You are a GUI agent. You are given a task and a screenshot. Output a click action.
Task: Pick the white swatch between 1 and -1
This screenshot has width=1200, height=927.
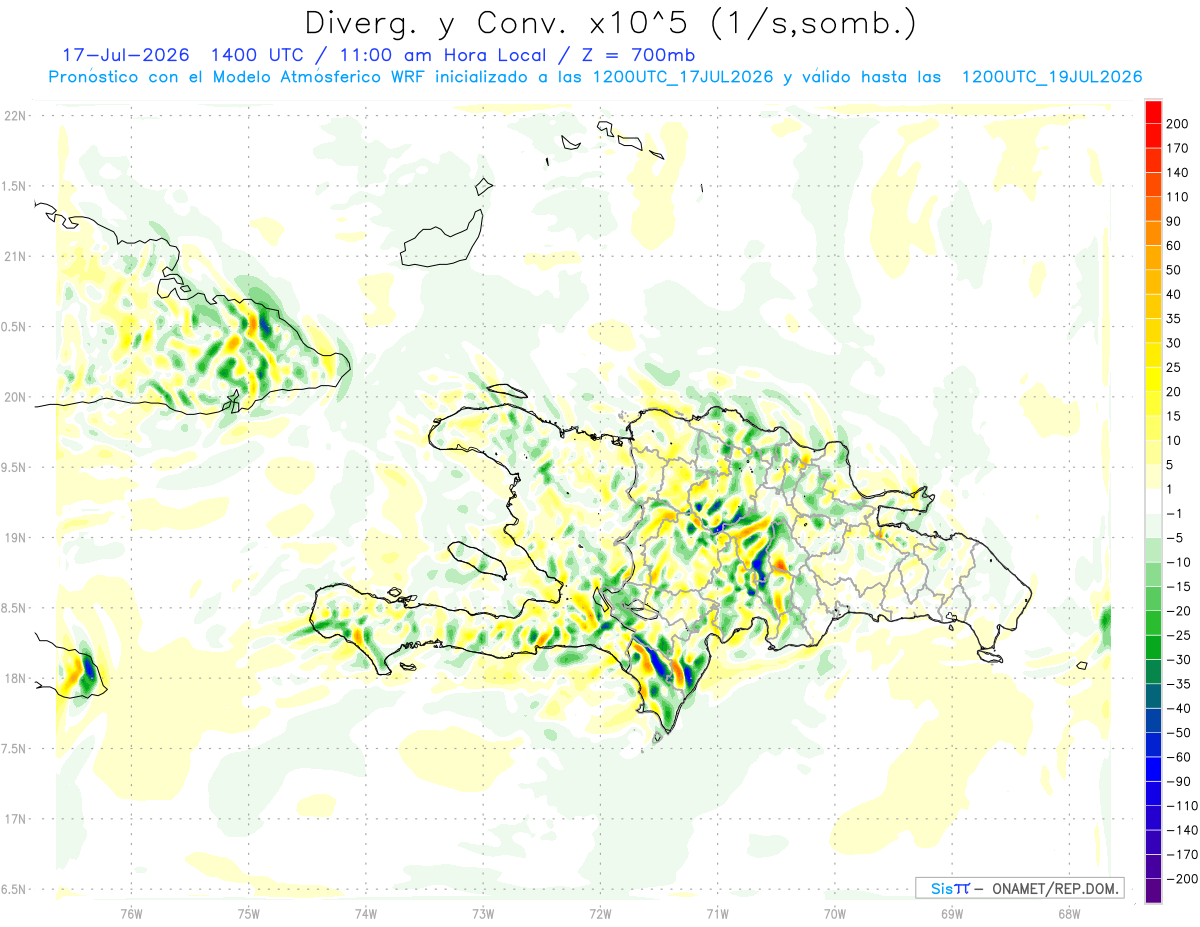[1153, 501]
